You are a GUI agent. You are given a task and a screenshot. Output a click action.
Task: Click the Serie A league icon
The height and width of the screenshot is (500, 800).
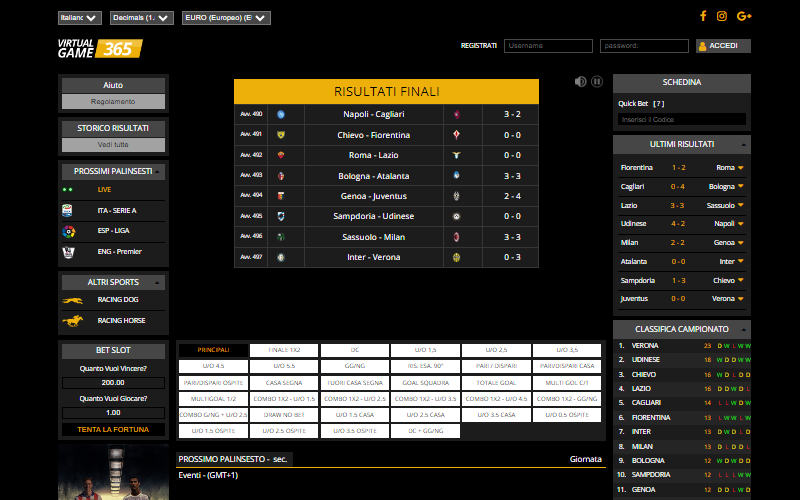[x=67, y=210]
